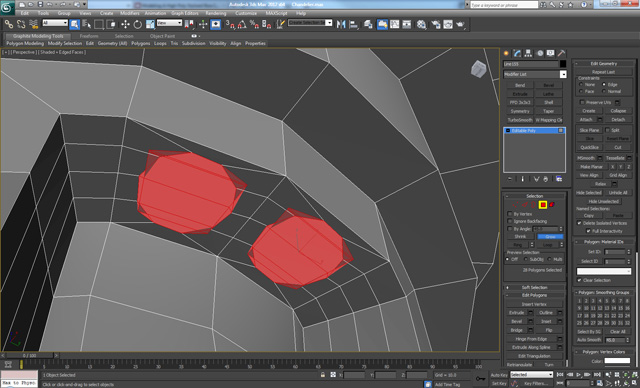The height and width of the screenshot is (388, 640).
Task: Open the Motion command panel tab
Action: (x=540, y=53)
